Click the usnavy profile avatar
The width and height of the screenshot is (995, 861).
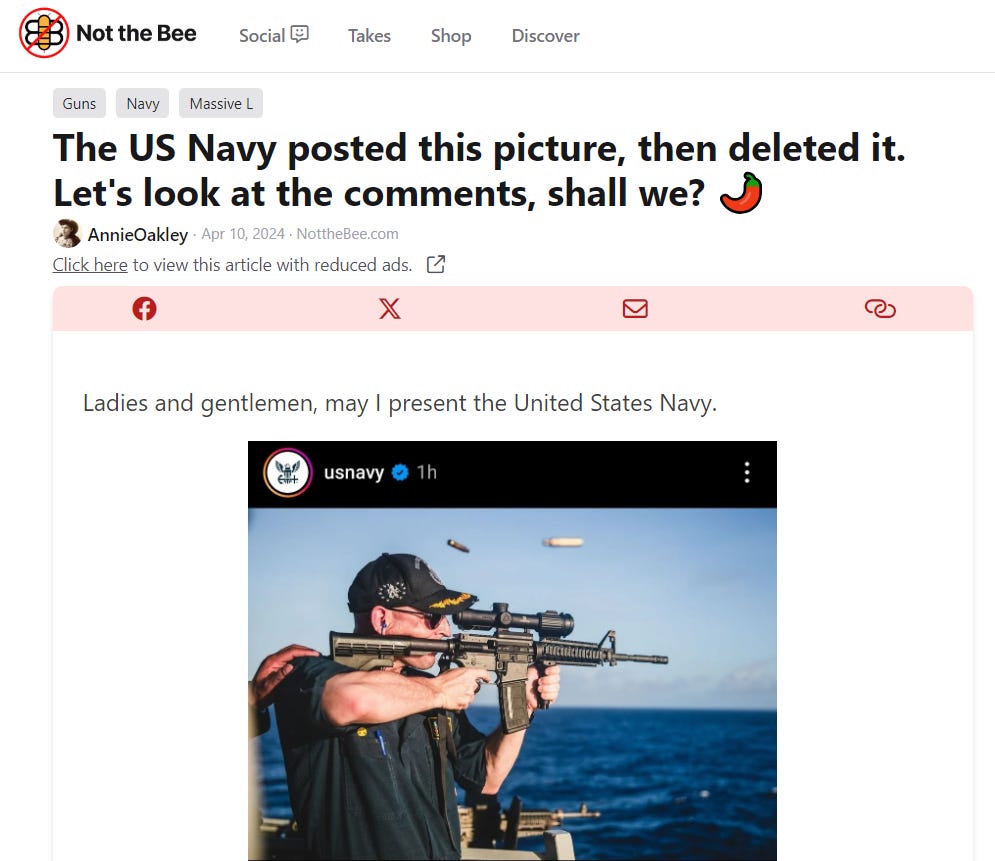coord(287,473)
